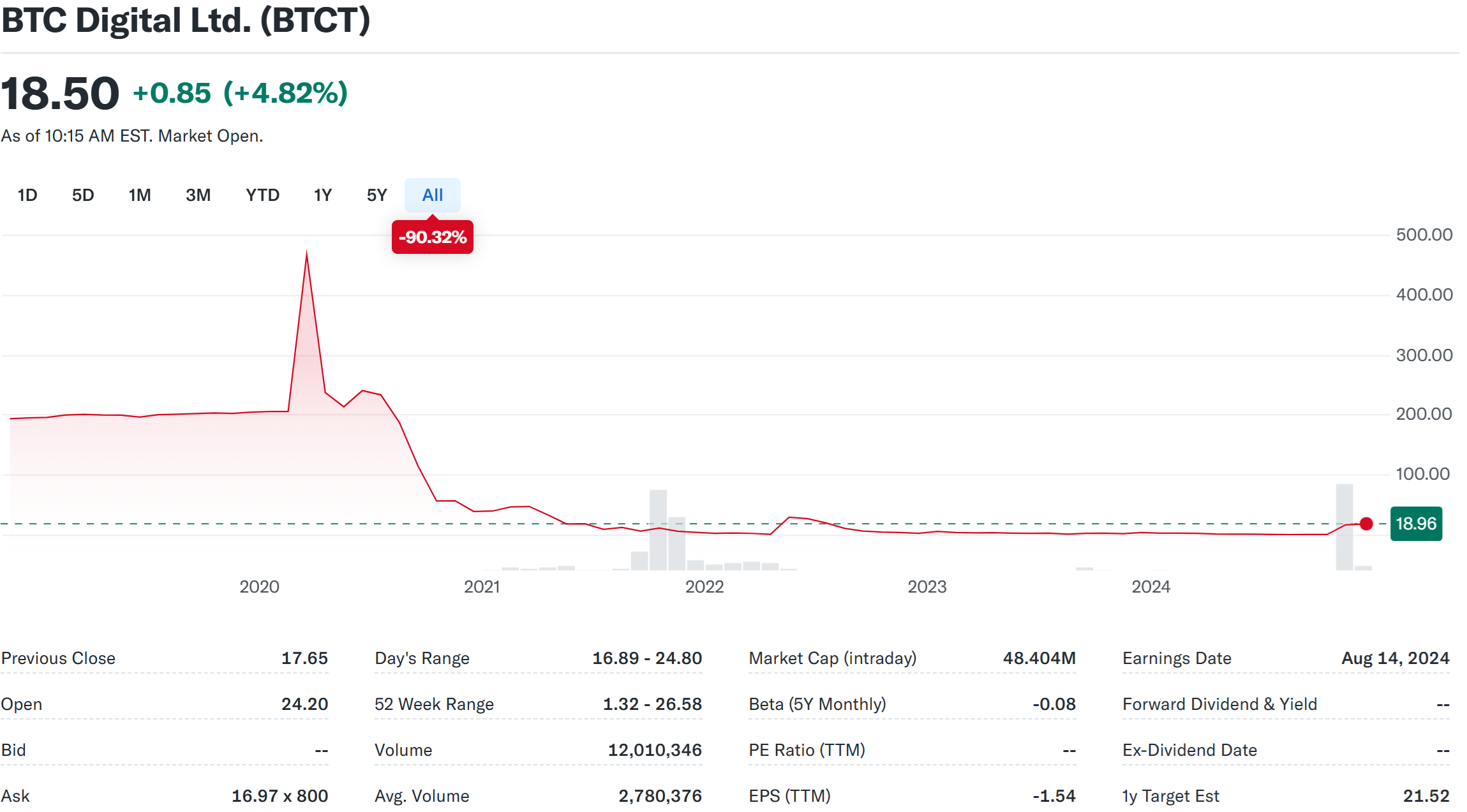
Task: Click the 12,010,346 volume value
Action: pyautogui.click(x=655, y=750)
